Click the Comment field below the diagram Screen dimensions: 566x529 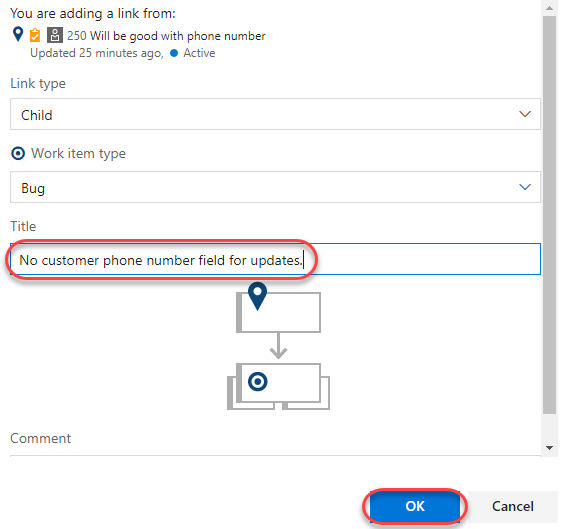275,455
